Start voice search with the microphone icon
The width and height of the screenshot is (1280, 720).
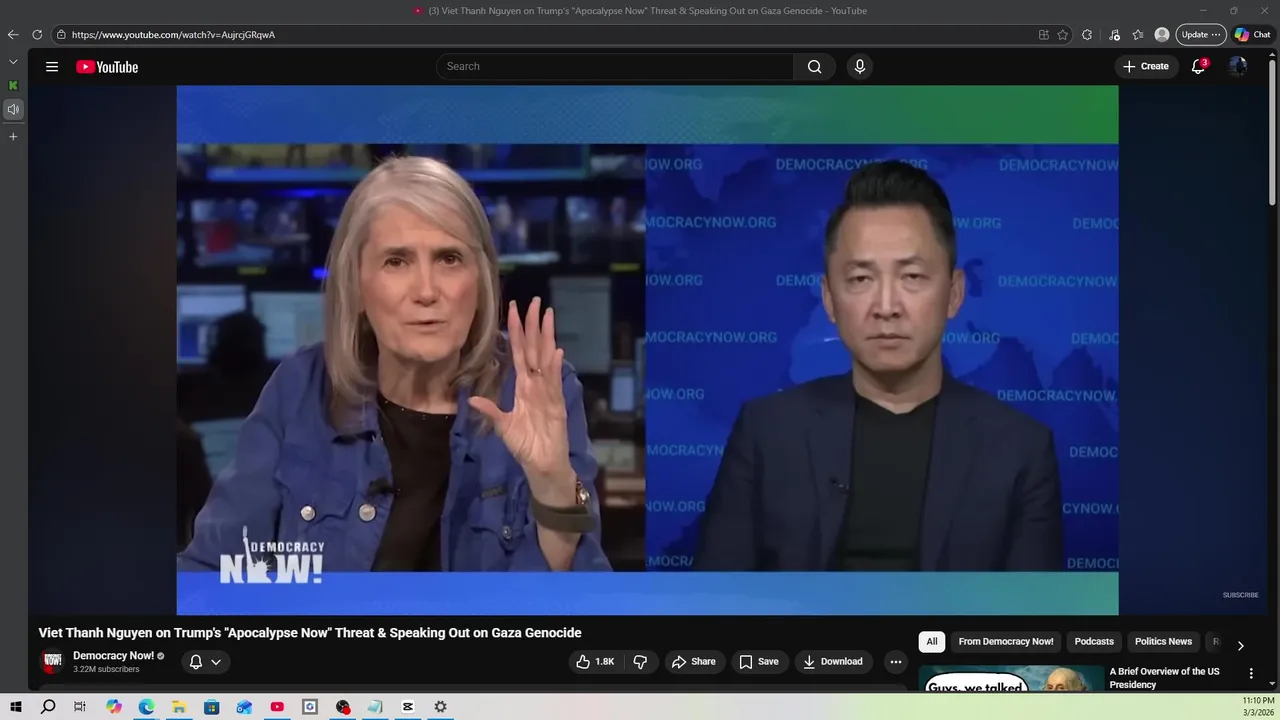coord(859,66)
